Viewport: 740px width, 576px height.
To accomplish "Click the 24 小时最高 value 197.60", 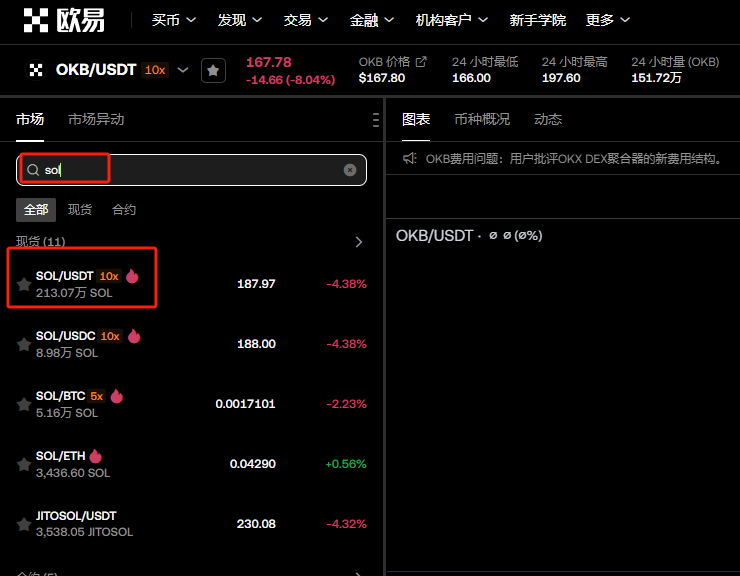I will pos(561,78).
